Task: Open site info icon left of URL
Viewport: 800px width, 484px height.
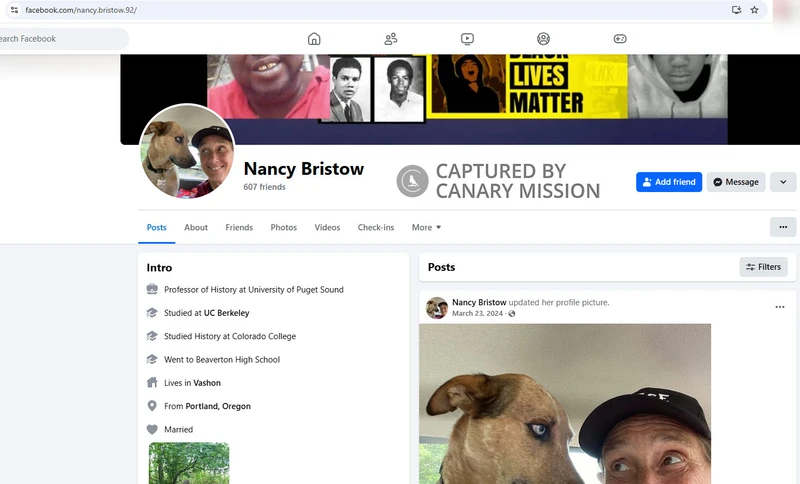Action: (14, 10)
